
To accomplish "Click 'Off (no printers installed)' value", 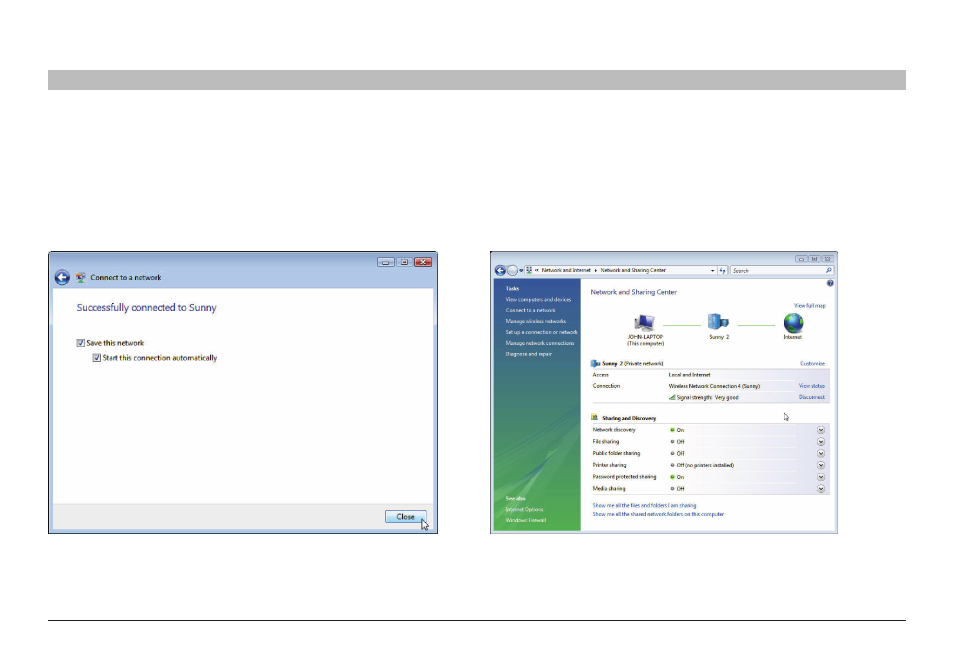I will [705, 465].
